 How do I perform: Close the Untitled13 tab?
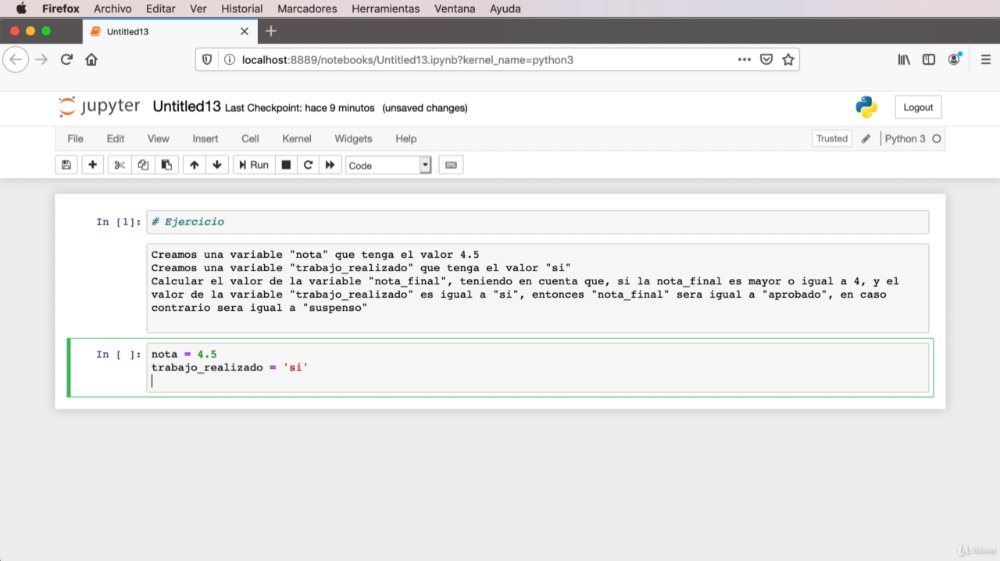coord(244,31)
